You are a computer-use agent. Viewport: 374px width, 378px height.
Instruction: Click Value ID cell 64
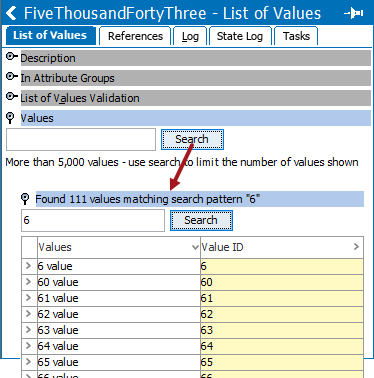coord(282,346)
